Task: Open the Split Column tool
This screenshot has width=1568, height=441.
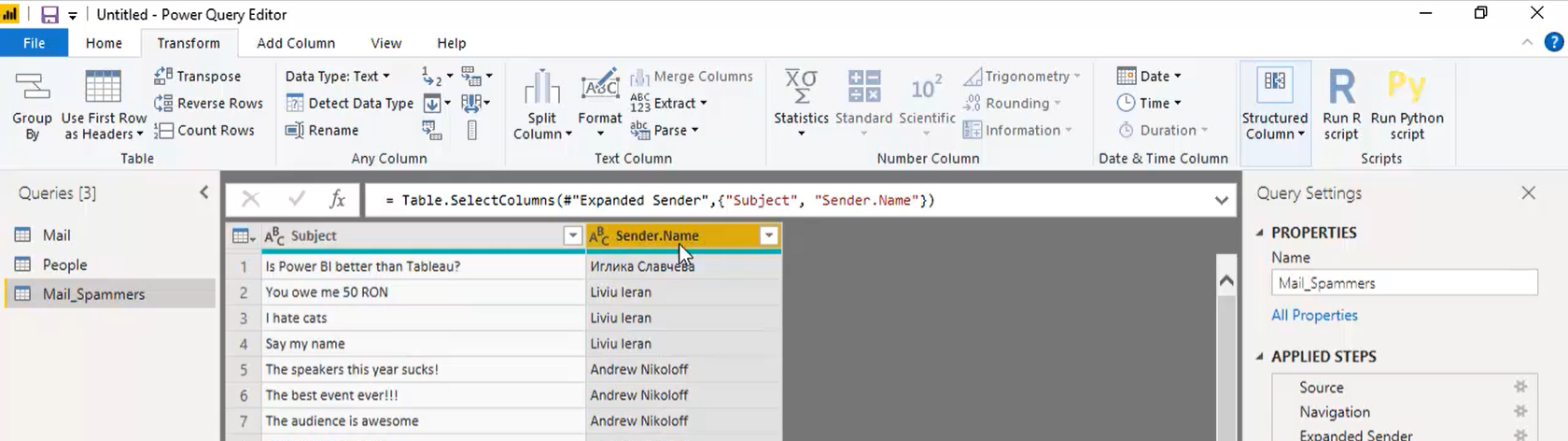Action: coord(542,105)
